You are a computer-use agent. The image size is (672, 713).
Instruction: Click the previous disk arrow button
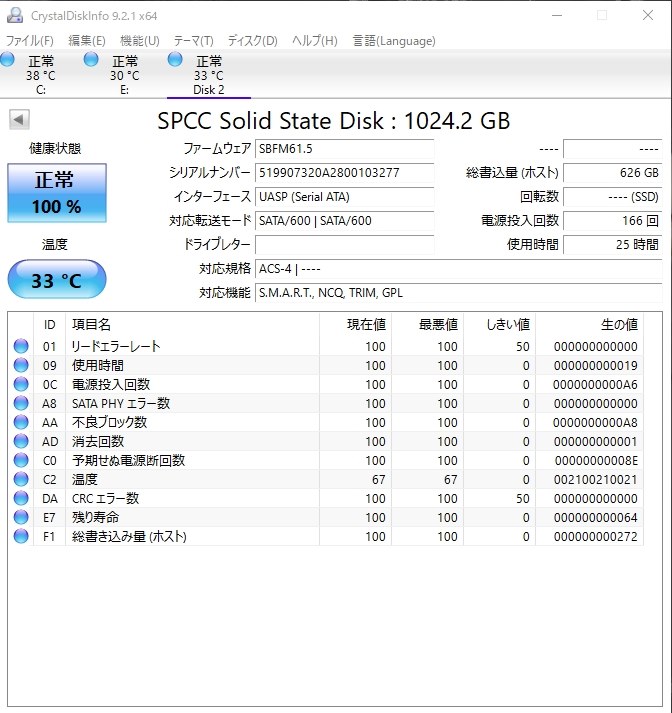19,120
